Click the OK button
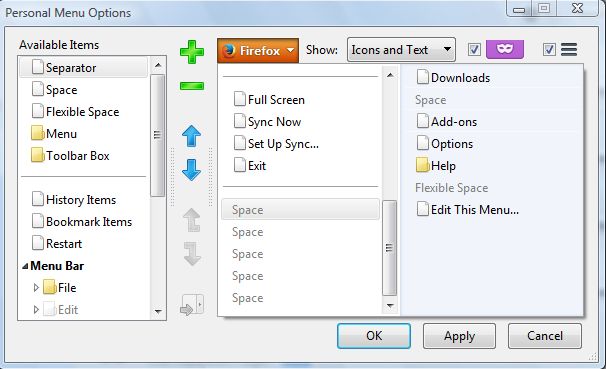Screen dimensions: 606x369 coord(374,336)
